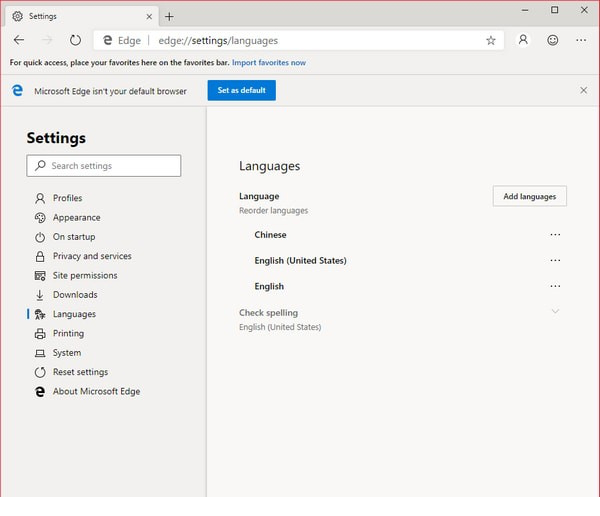600x516 pixels.
Task: Open more options for the English row
Action: coord(555,286)
